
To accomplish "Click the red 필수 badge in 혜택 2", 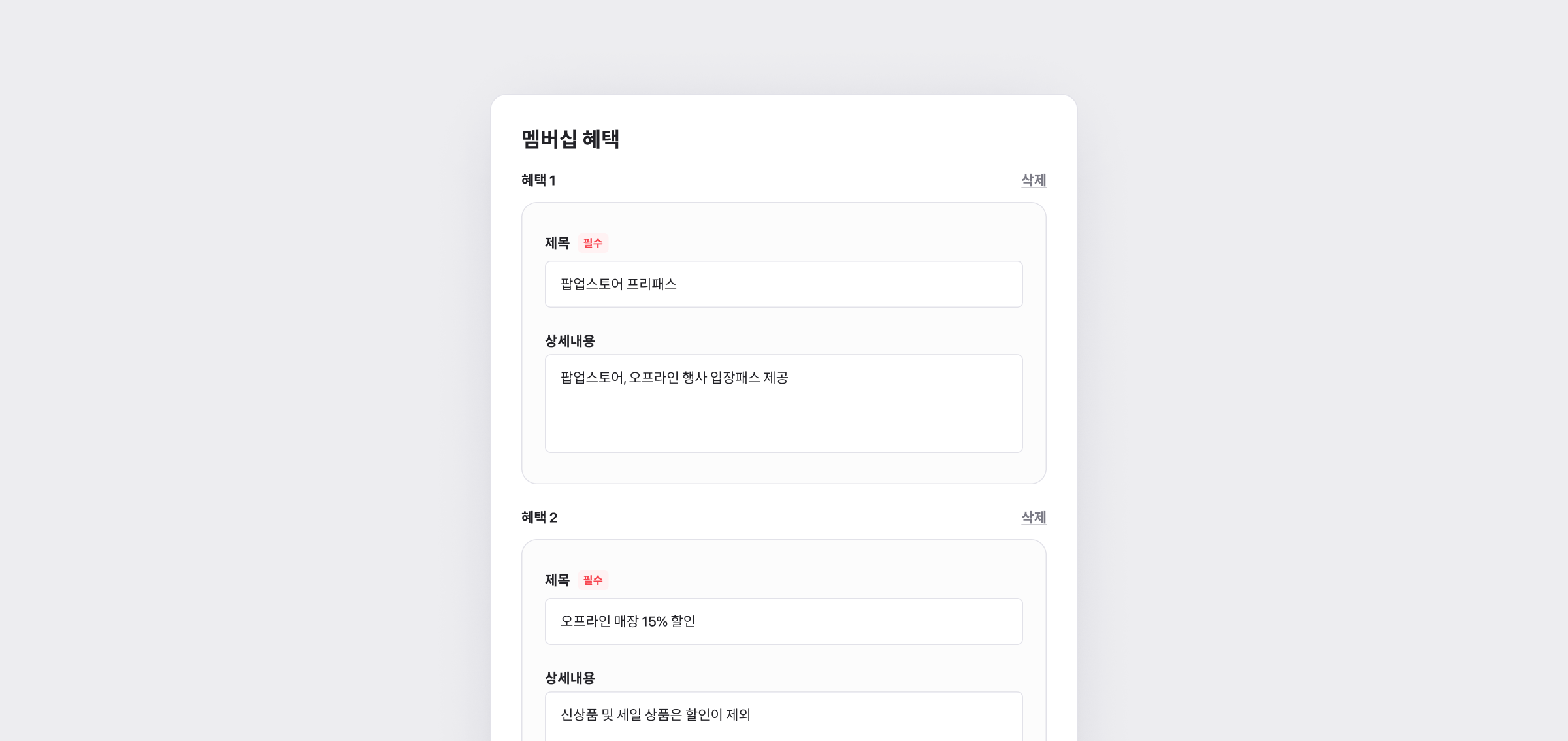I will pyautogui.click(x=593, y=580).
